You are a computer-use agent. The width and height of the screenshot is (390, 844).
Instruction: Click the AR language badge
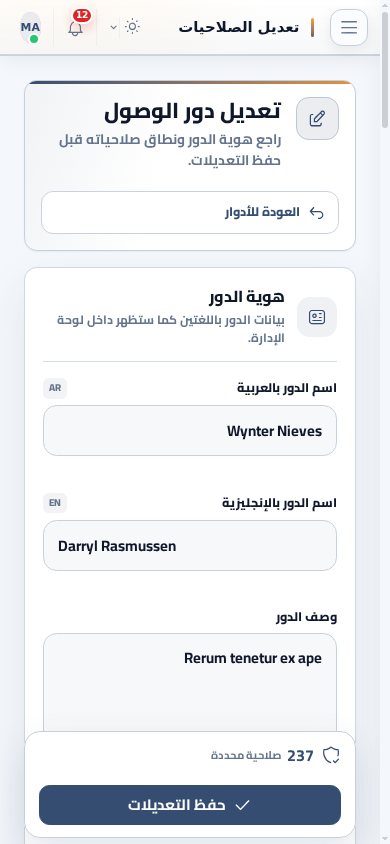click(x=55, y=388)
